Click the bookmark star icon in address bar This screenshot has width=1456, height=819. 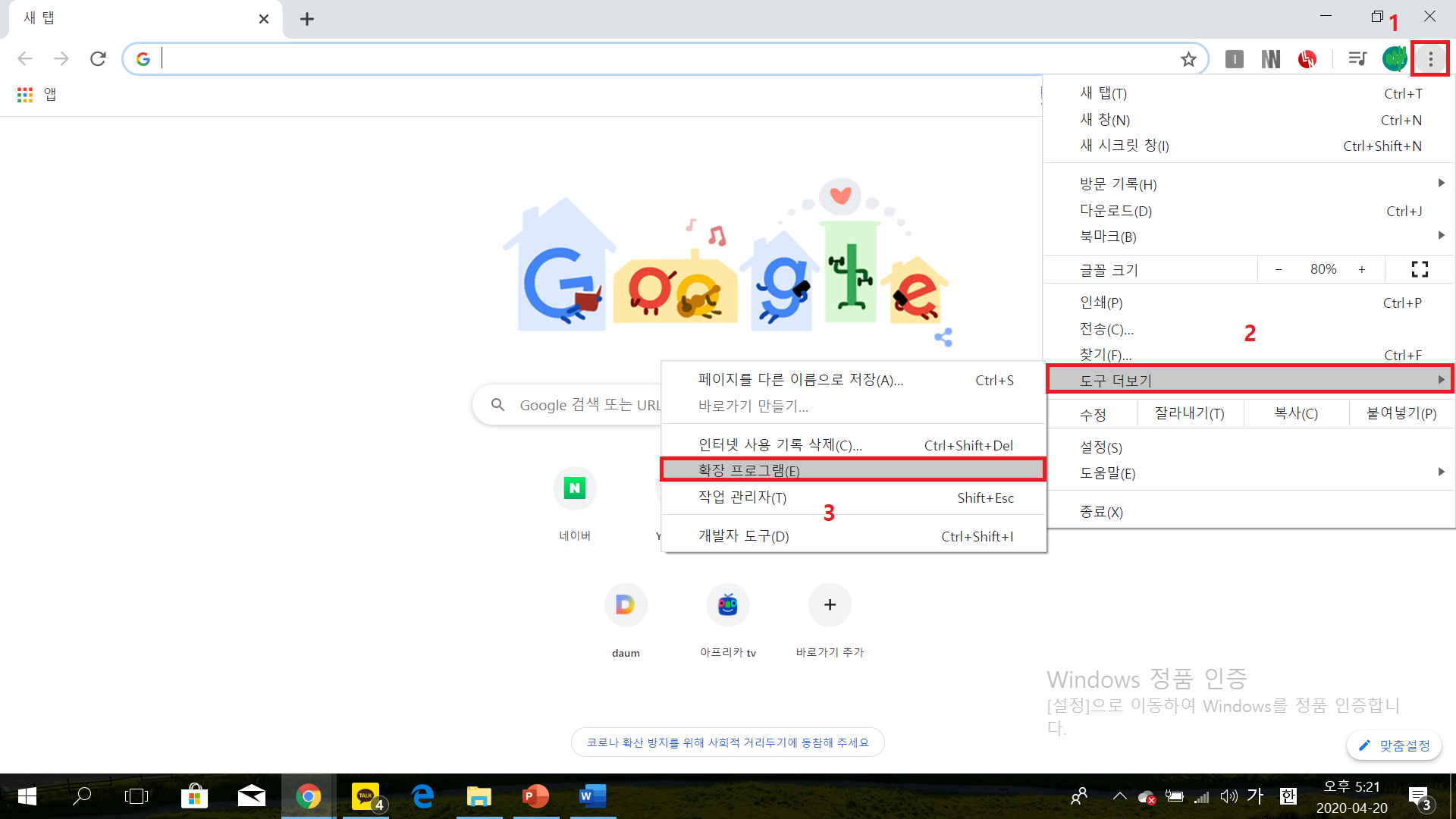(x=1188, y=59)
